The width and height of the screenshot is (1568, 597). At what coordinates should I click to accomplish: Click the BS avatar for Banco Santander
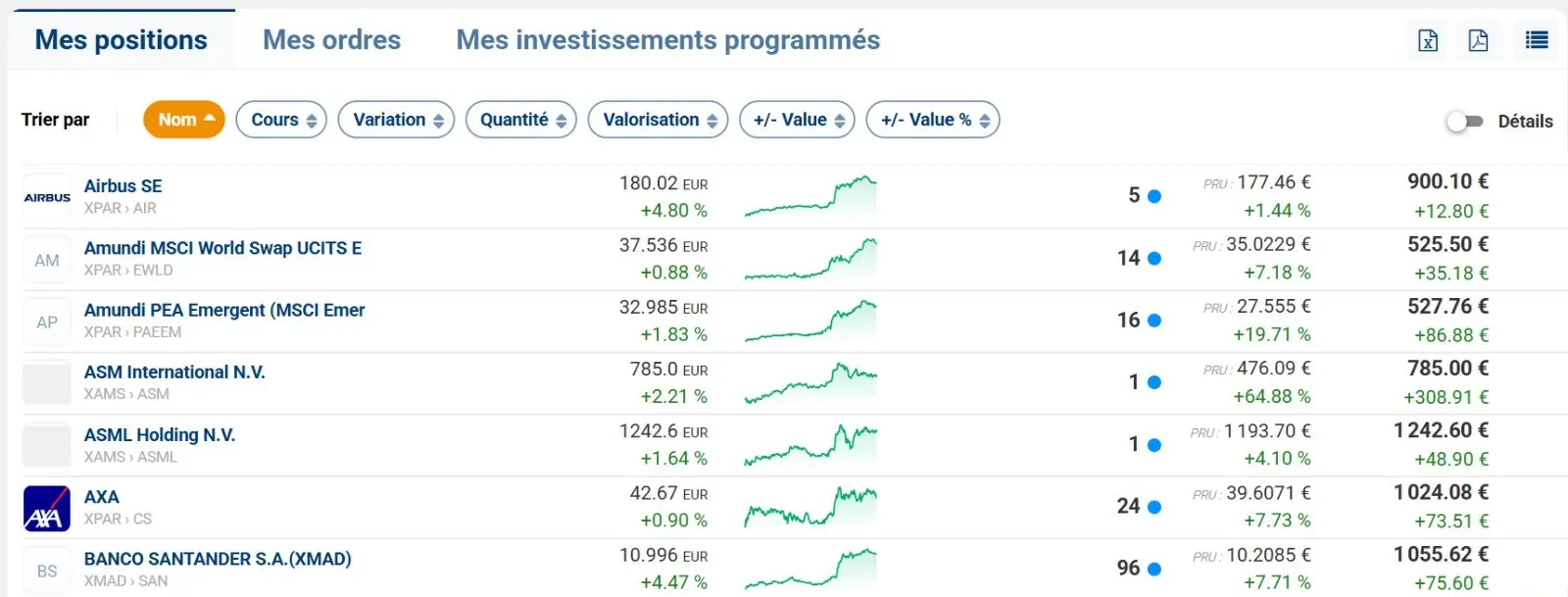[x=47, y=571]
